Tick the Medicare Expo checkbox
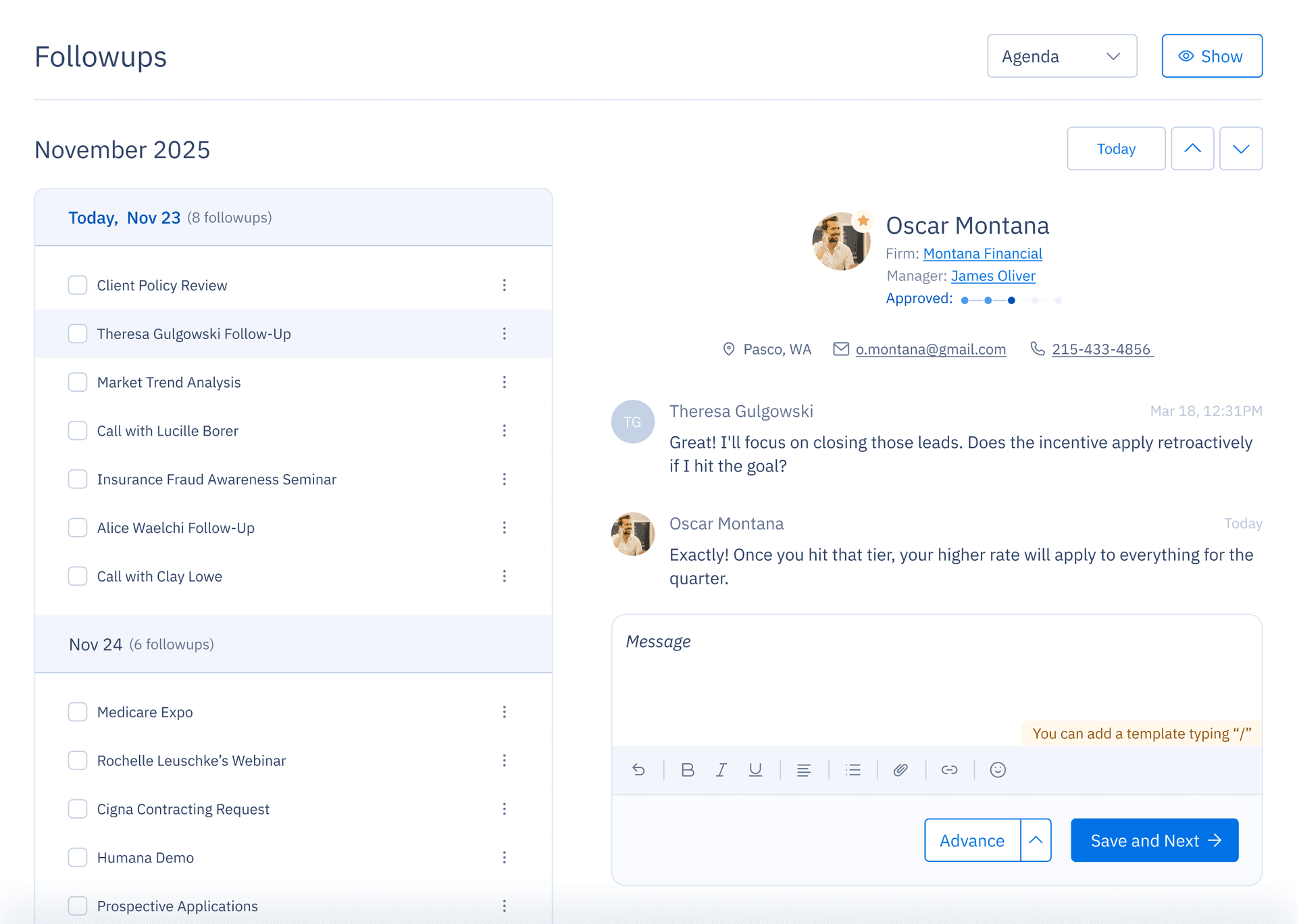The image size is (1297, 924). click(x=78, y=712)
